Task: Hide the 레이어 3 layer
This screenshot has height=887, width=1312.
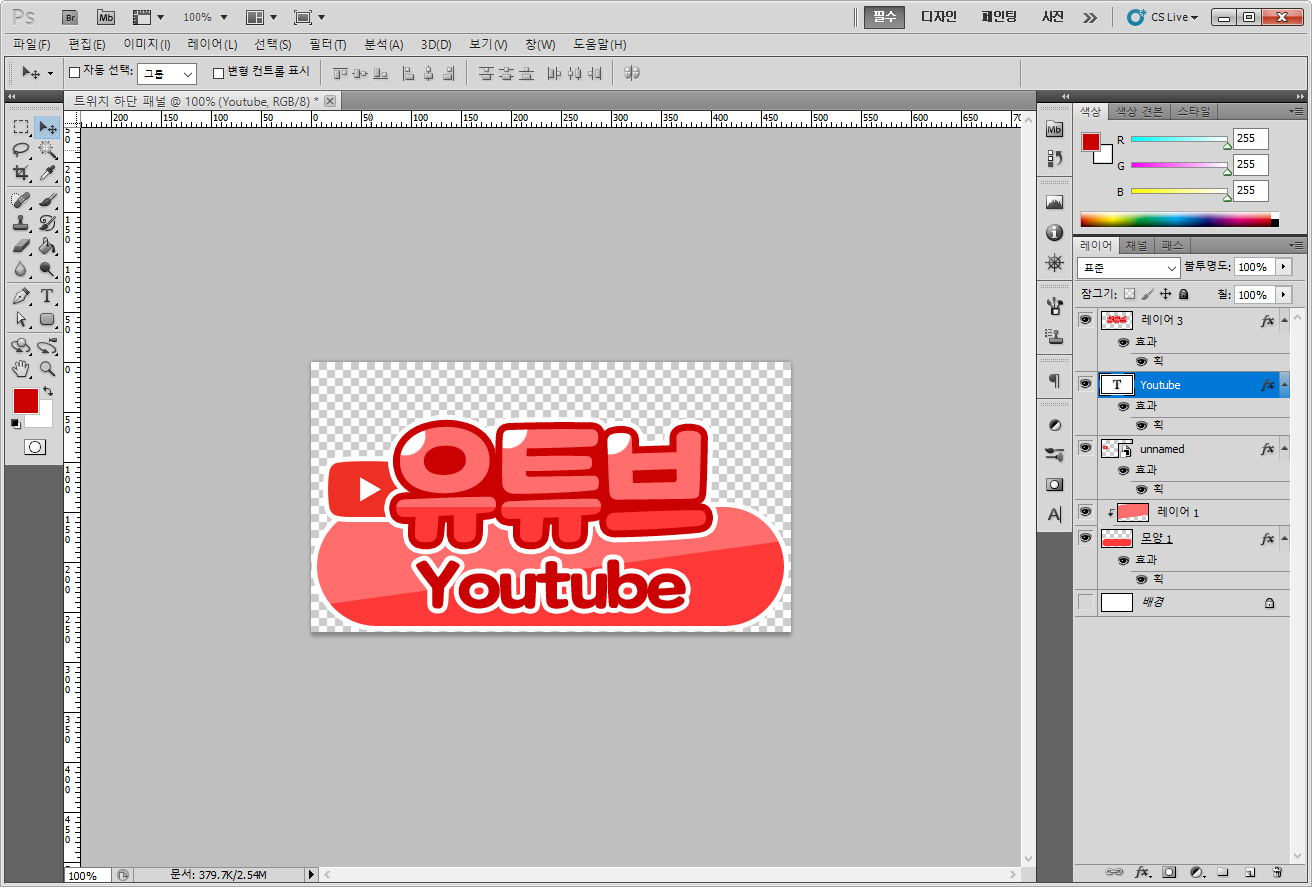Action: coord(1085,320)
